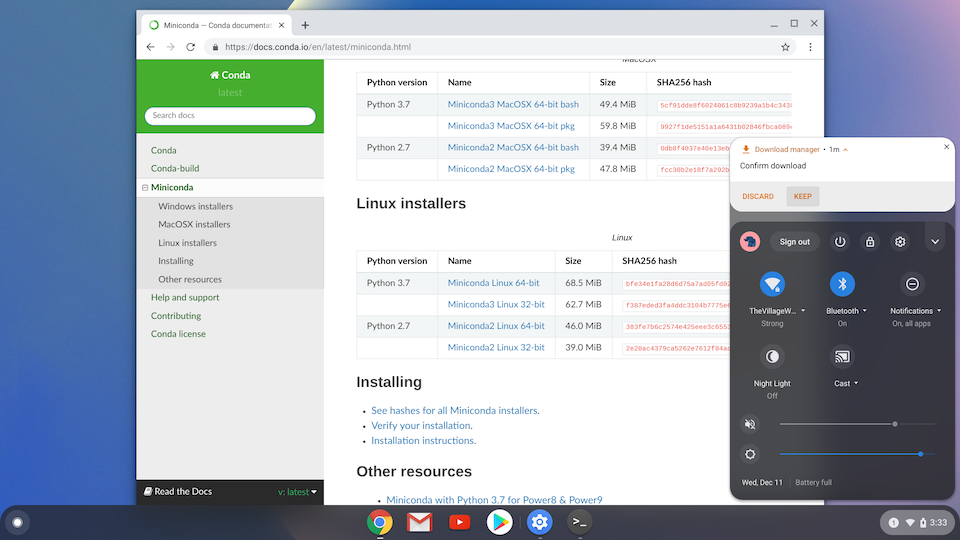
Task: Keep the download
Action: click(803, 197)
